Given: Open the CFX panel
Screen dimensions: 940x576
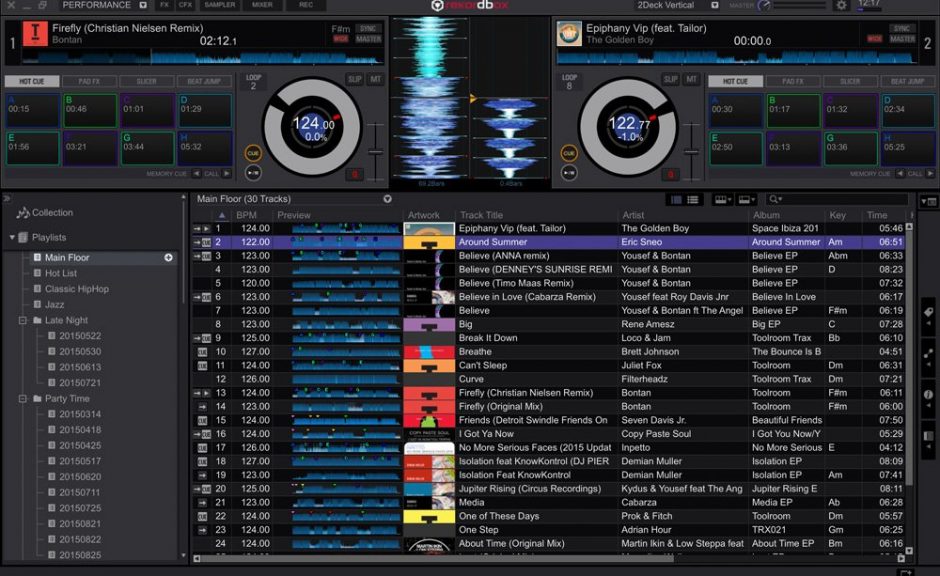Looking at the screenshot, I should pyautogui.click(x=187, y=5).
